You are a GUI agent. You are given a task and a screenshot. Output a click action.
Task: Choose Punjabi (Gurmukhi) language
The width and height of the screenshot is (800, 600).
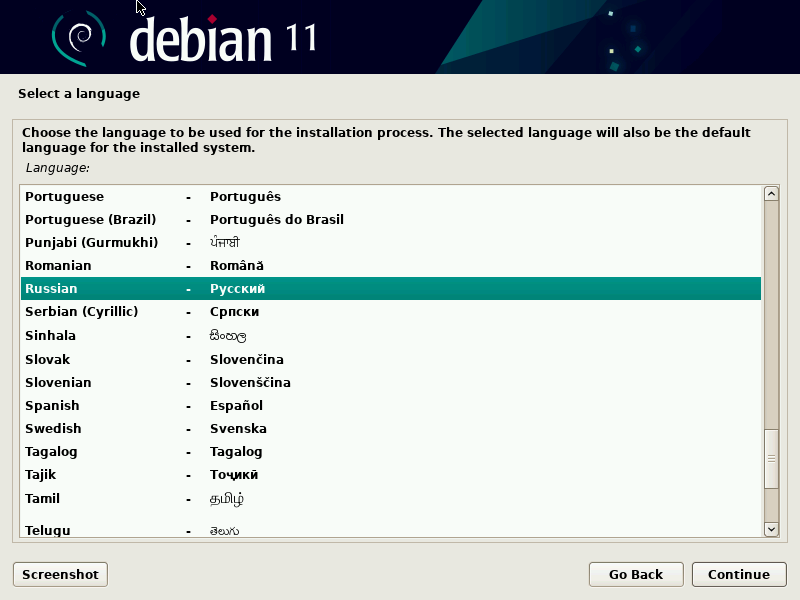pos(391,242)
